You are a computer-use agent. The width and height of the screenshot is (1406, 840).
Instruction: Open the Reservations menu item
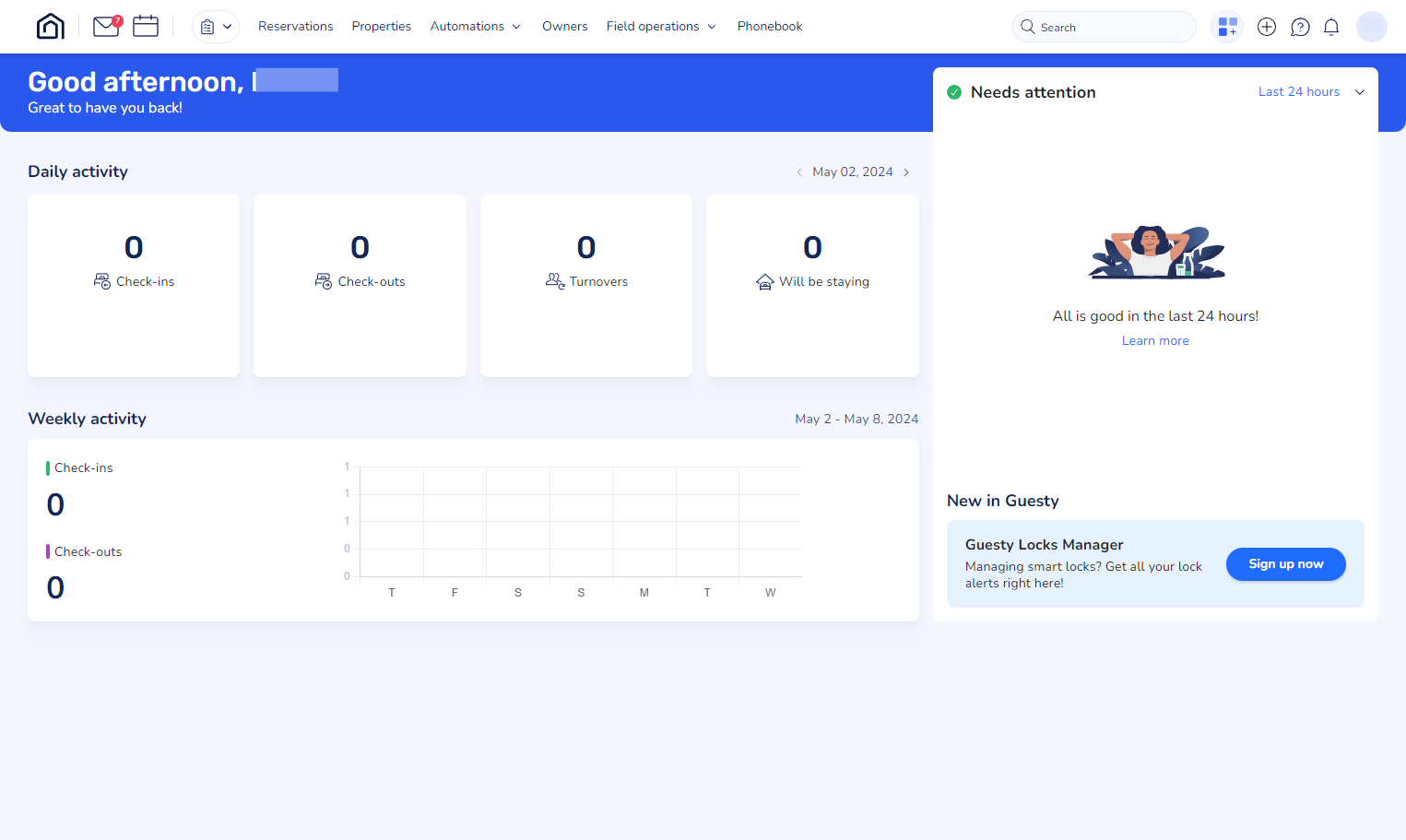[x=295, y=27]
